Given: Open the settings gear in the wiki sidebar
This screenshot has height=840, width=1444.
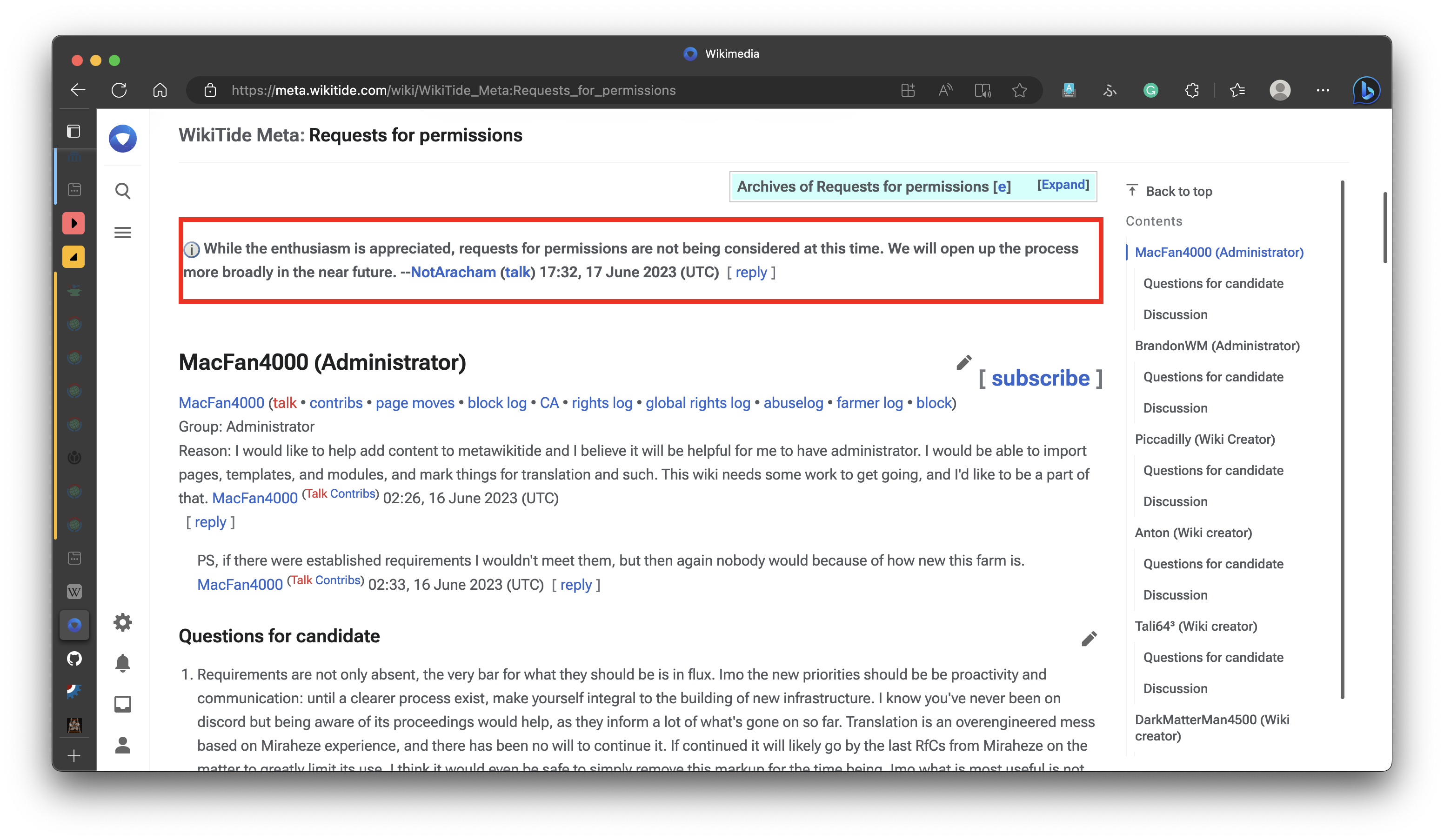Looking at the screenshot, I should point(123,622).
